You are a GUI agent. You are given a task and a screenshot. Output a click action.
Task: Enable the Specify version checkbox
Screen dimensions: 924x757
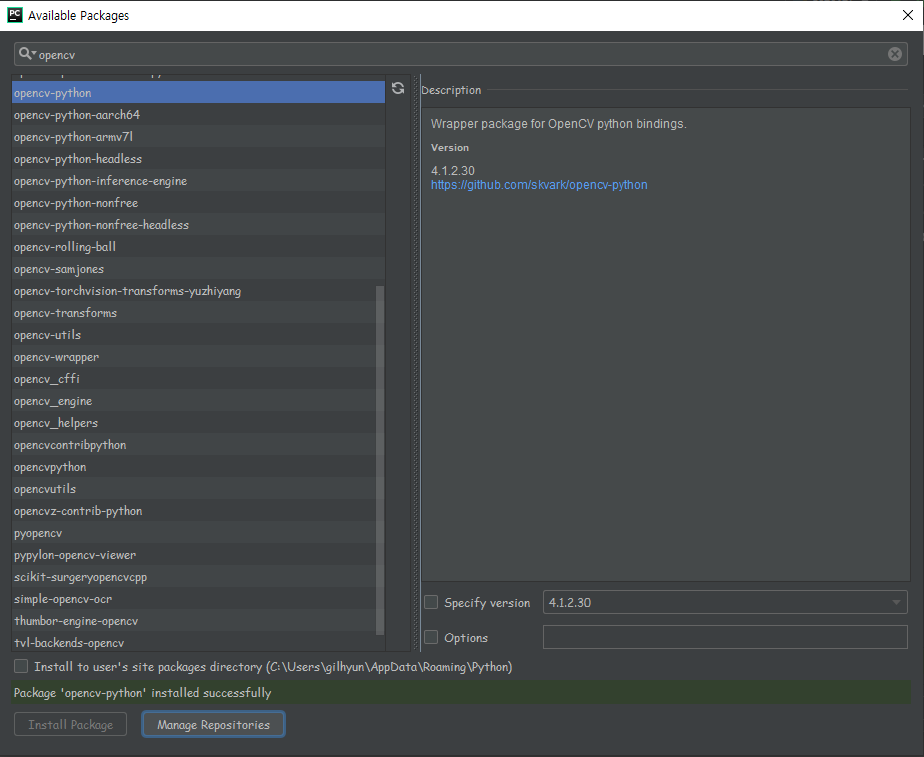click(x=431, y=602)
